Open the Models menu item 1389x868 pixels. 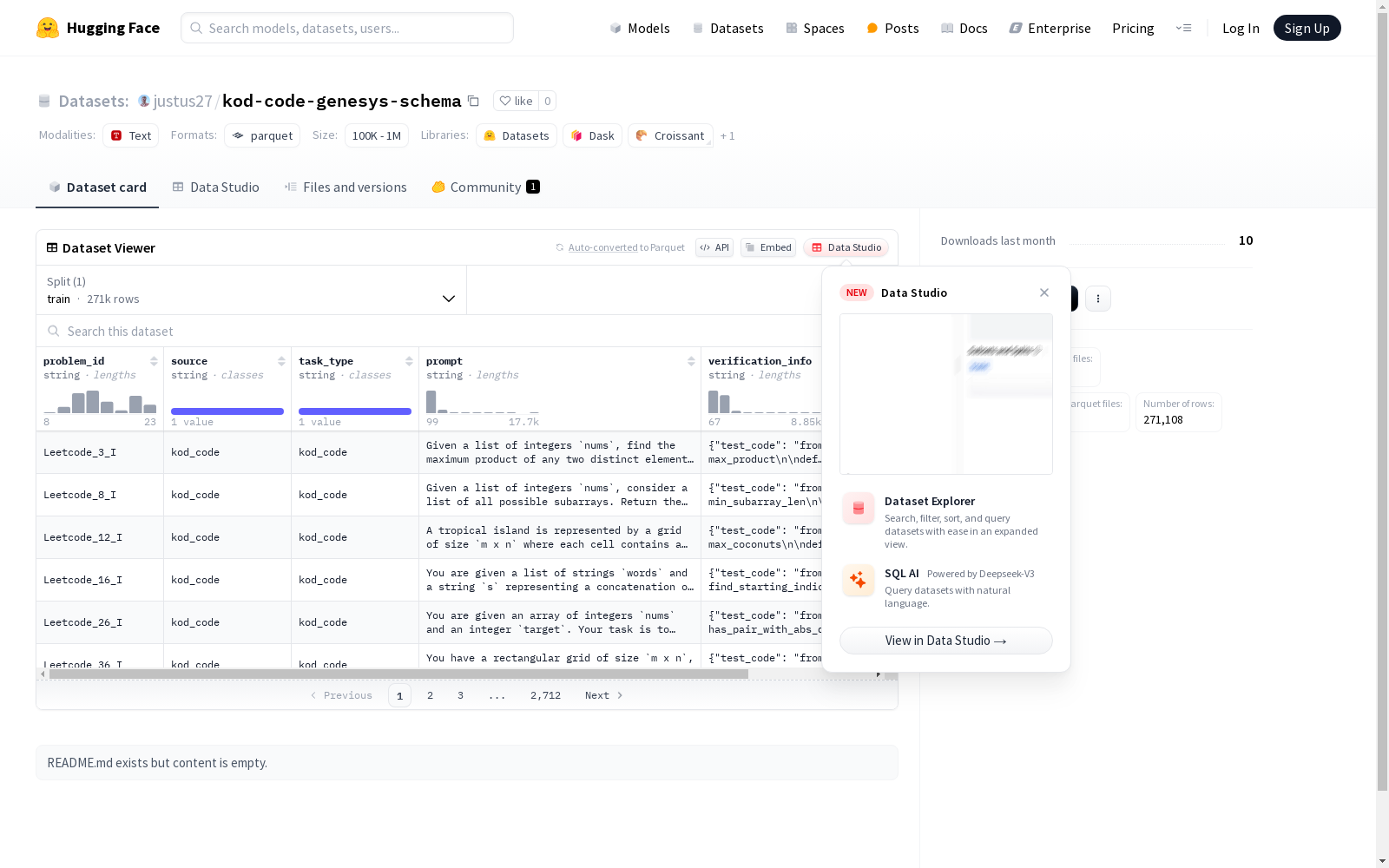pos(640,28)
